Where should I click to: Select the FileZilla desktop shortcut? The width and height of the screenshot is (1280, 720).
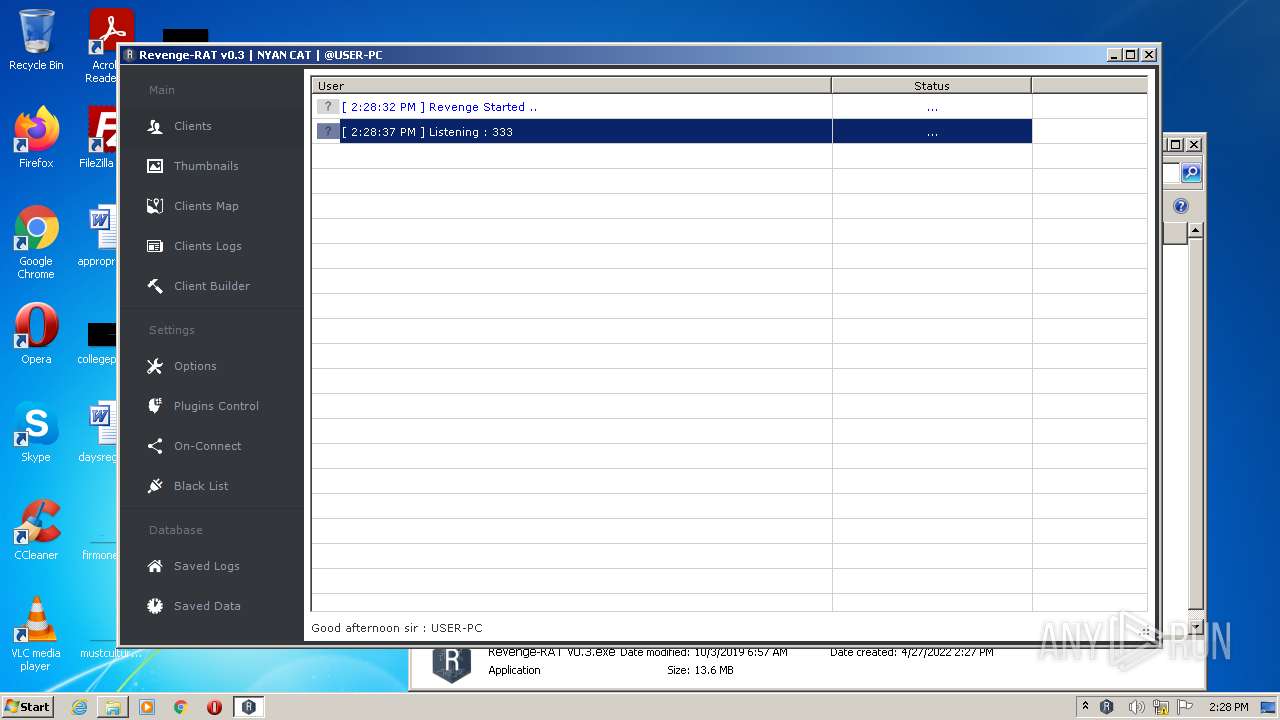coord(98,137)
